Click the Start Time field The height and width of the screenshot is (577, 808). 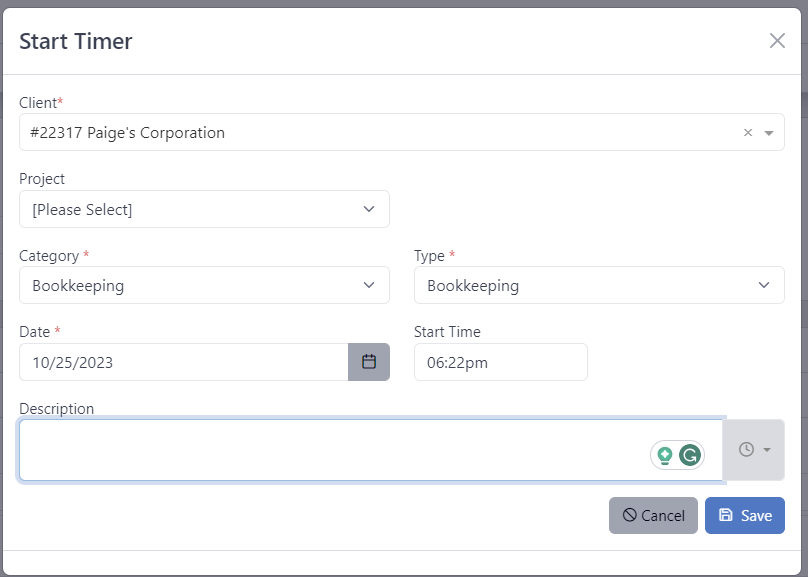pos(500,362)
